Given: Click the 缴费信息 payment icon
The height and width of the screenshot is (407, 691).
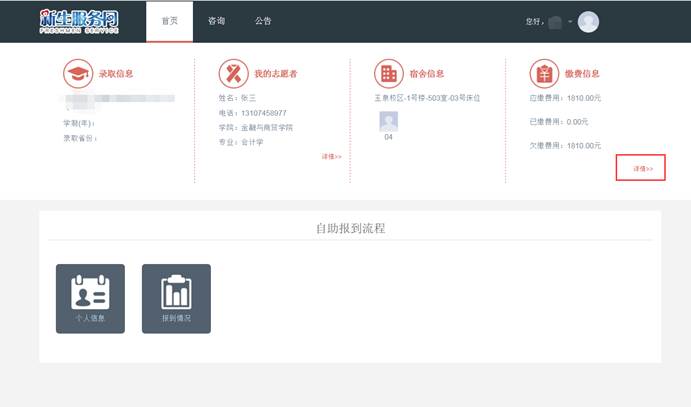Looking at the screenshot, I should (544, 74).
